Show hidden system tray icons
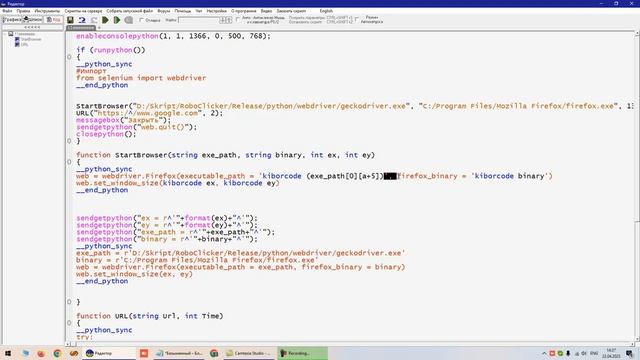The image size is (640, 360). pyautogui.click(x=544, y=353)
